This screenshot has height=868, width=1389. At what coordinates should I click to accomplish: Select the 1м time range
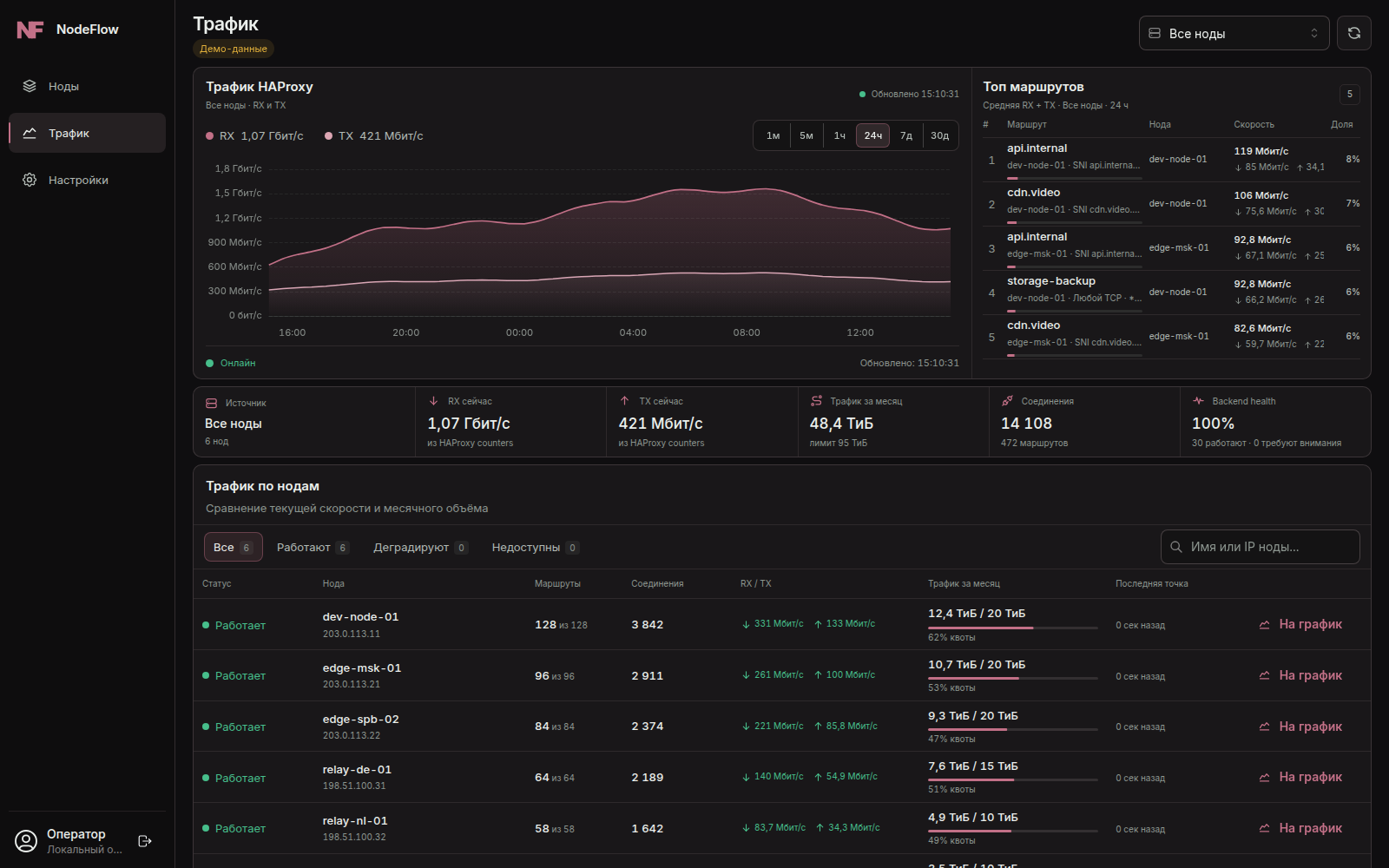click(x=773, y=135)
